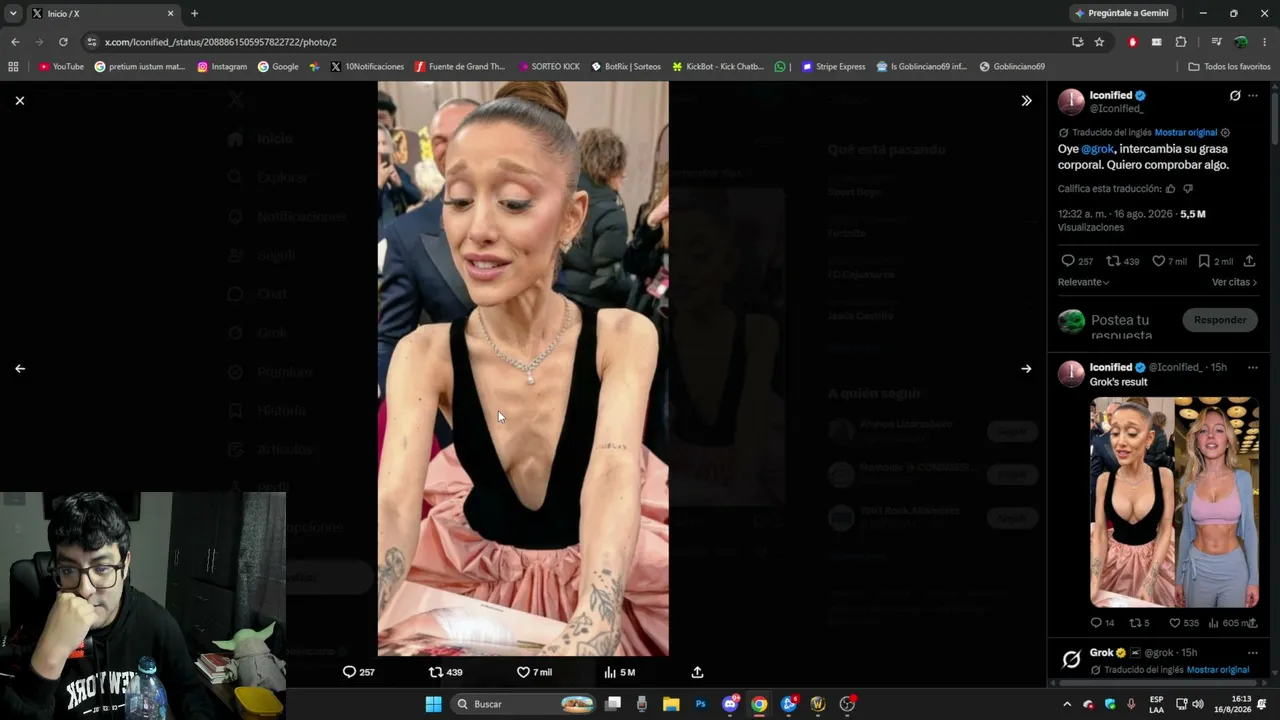The image size is (1280, 720).
Task: Open more options on Iconified's main post
Action: click(1253, 96)
